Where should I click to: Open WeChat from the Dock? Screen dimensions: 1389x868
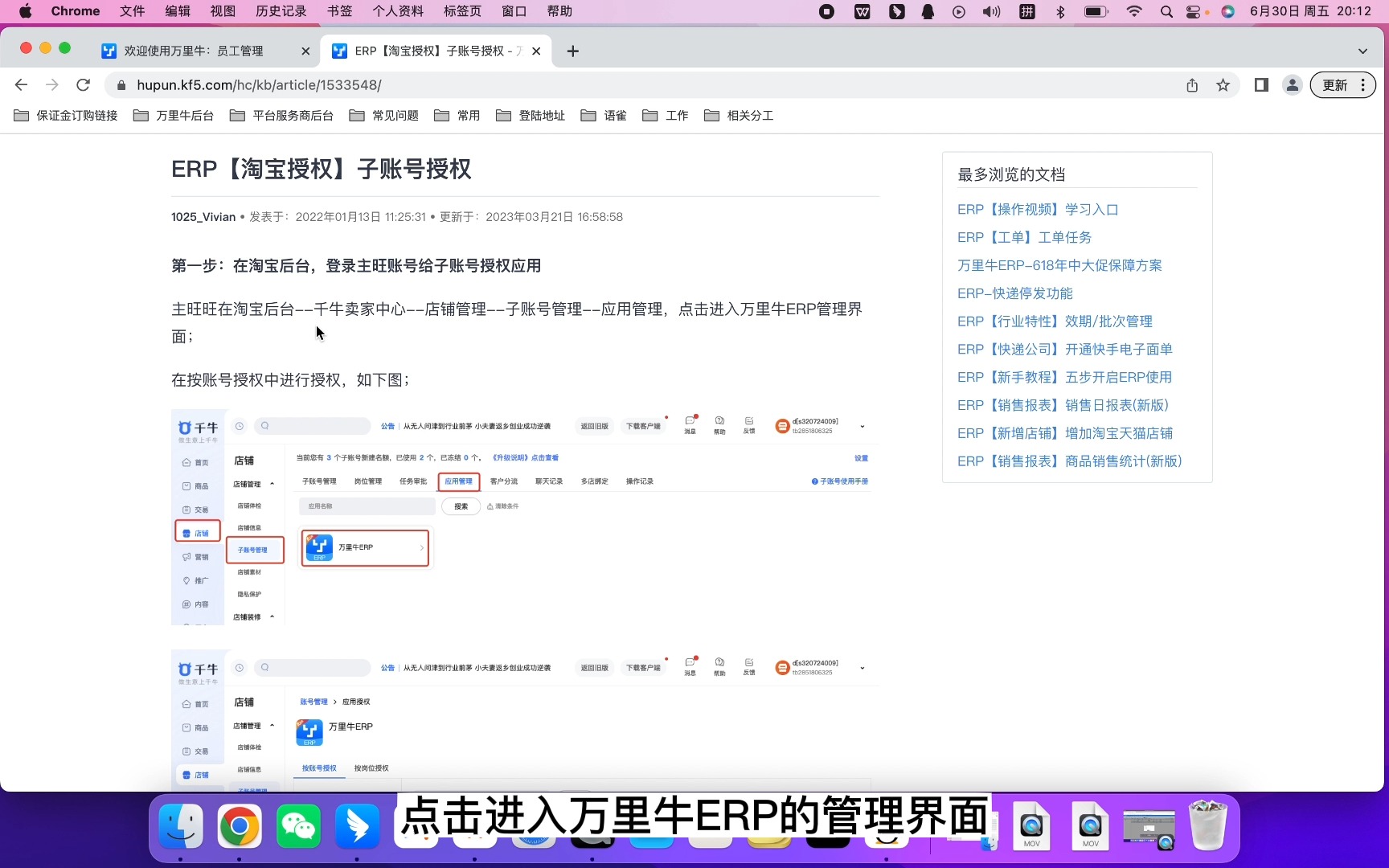tap(298, 825)
